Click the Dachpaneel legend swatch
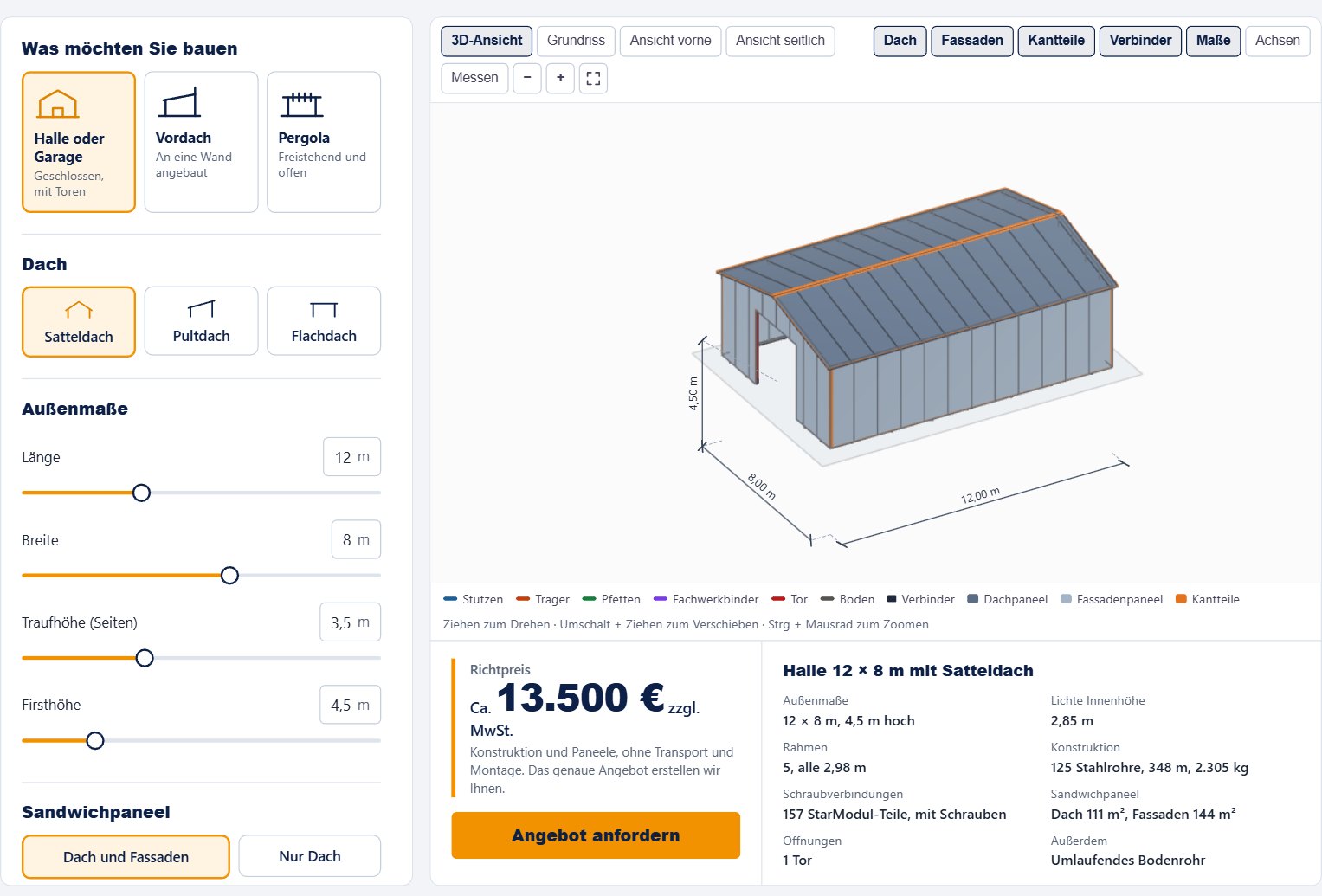1322x896 pixels. click(973, 599)
